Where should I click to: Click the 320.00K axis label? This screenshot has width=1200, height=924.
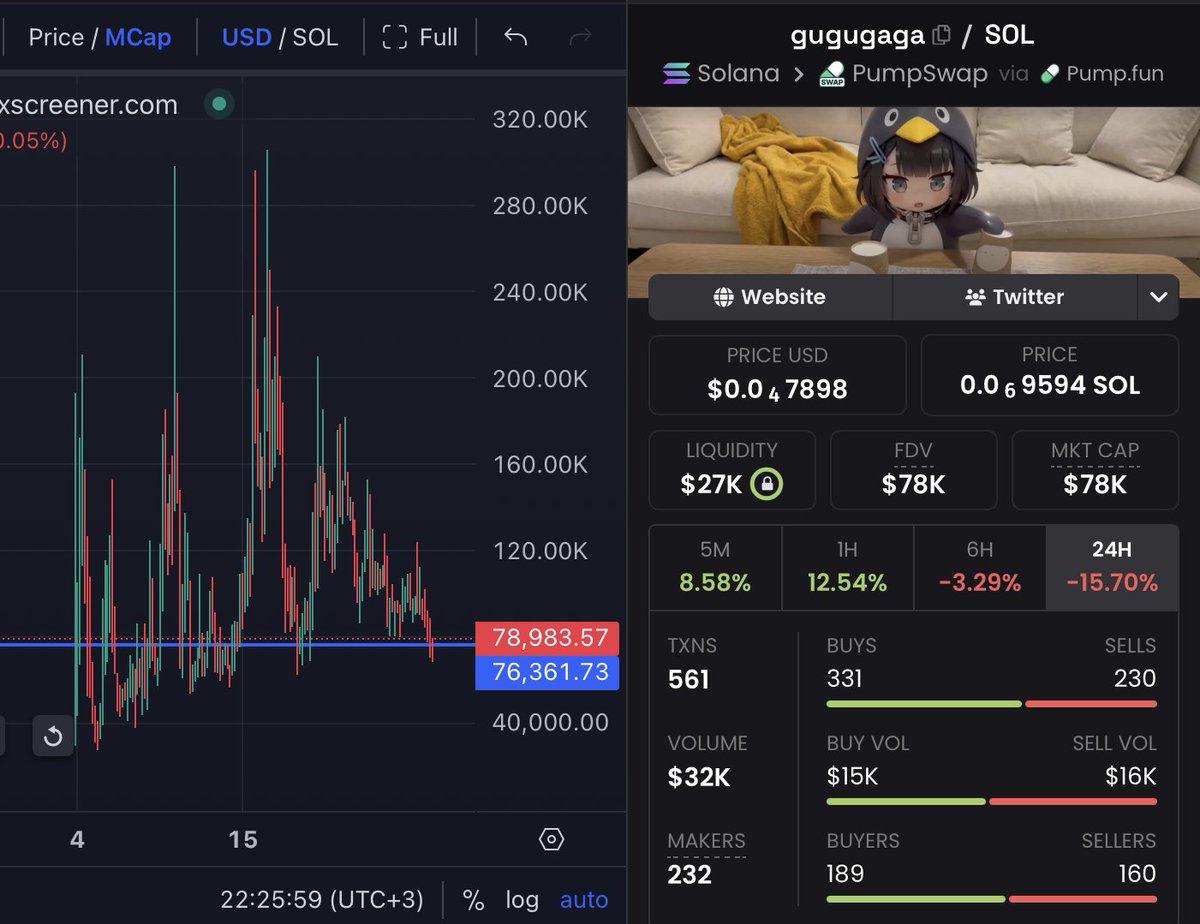pos(540,120)
